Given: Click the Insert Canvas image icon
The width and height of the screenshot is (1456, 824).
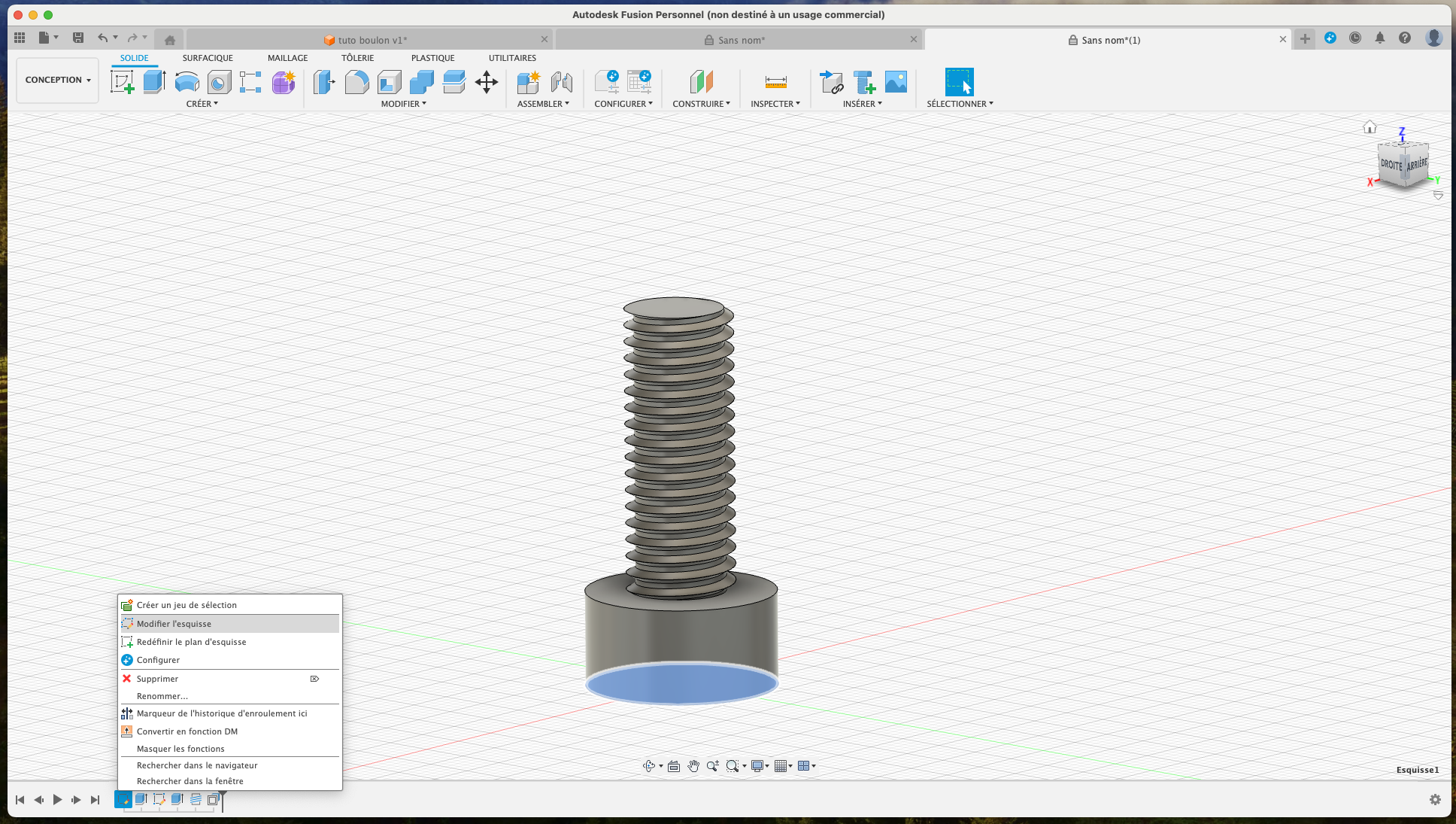Looking at the screenshot, I should tap(896, 81).
